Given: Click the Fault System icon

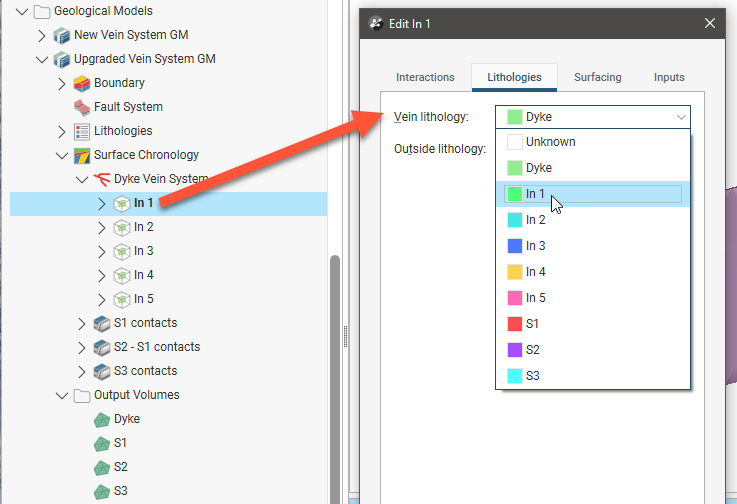Looking at the screenshot, I should pyautogui.click(x=82, y=107).
